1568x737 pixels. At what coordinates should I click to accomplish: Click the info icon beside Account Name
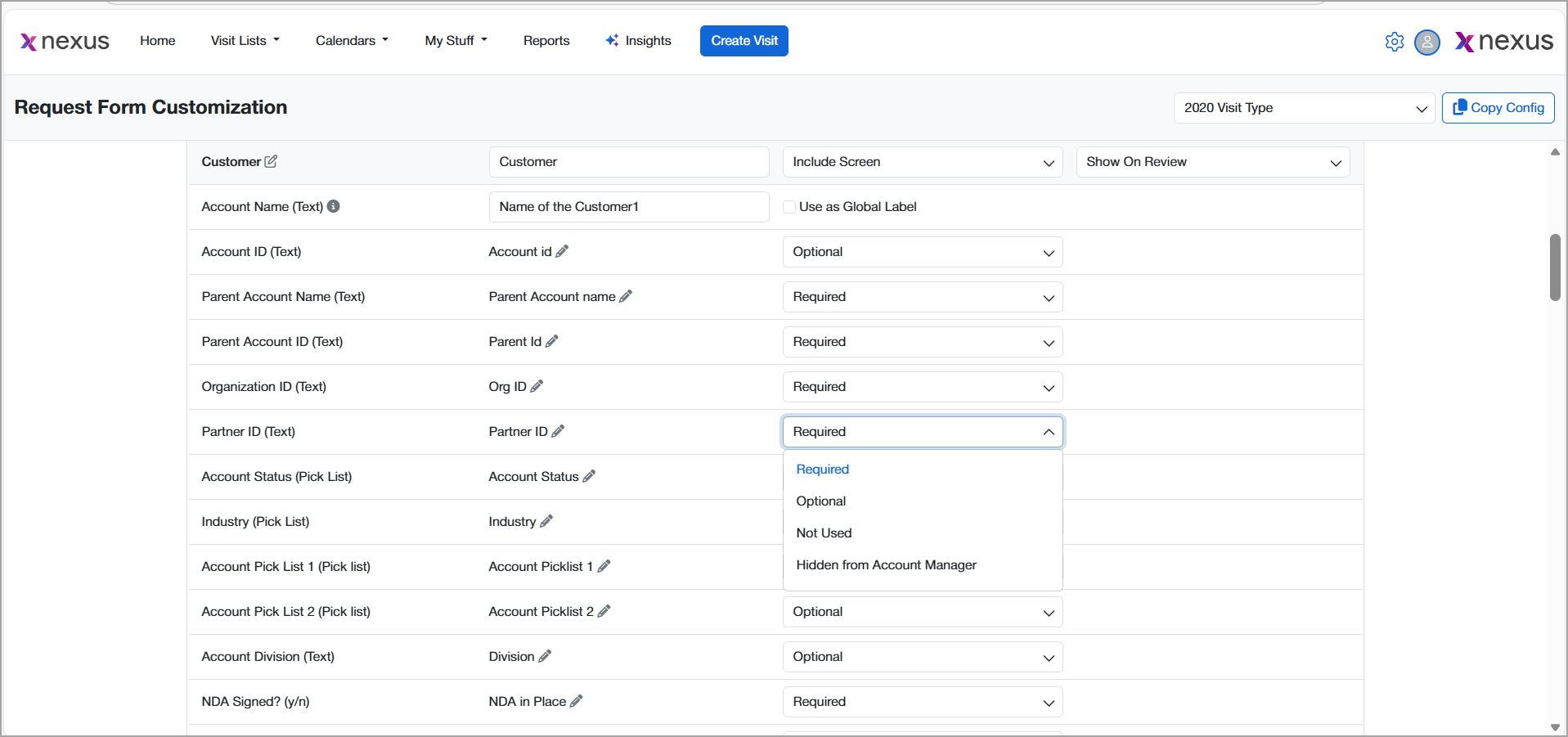(x=334, y=206)
